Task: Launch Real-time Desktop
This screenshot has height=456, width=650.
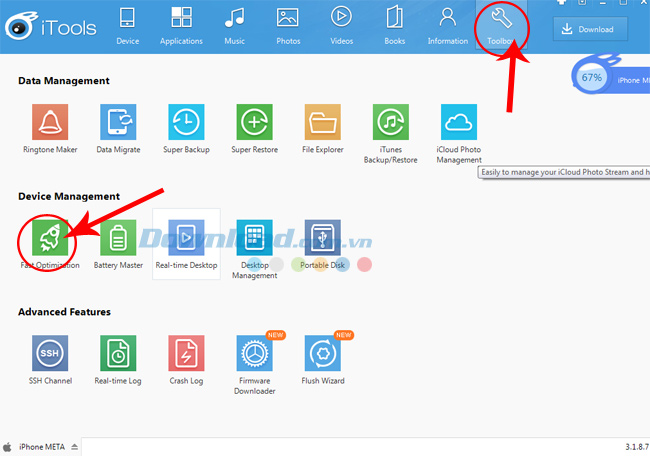Action: (185, 239)
